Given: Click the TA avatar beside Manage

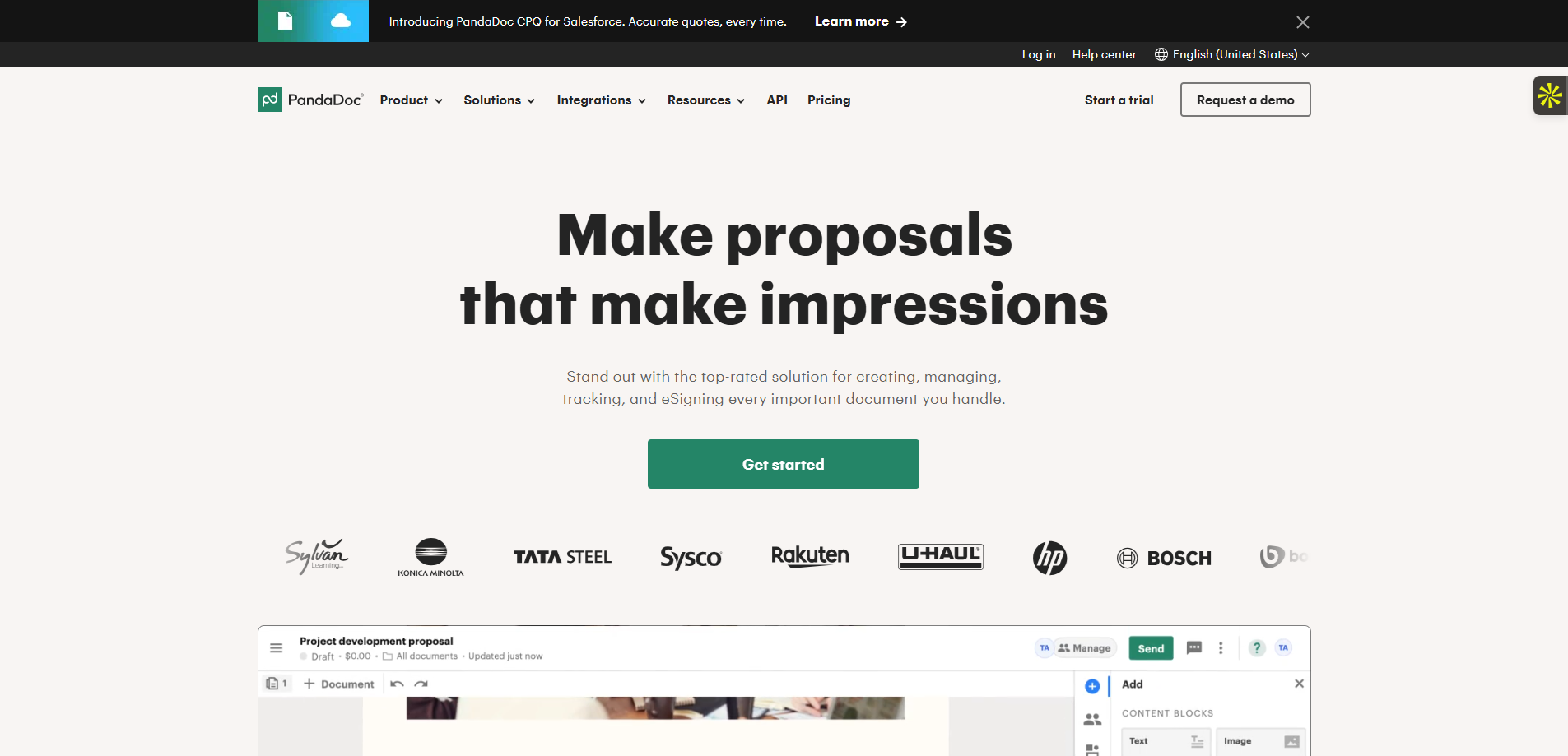Looking at the screenshot, I should [x=1044, y=648].
